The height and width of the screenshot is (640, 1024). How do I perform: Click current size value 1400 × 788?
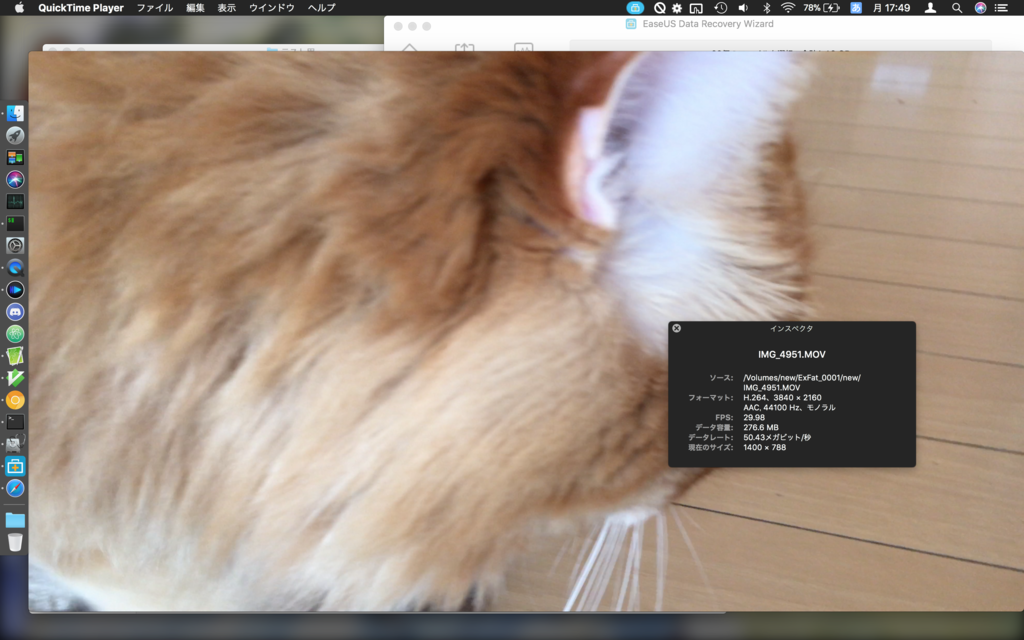tap(765, 447)
